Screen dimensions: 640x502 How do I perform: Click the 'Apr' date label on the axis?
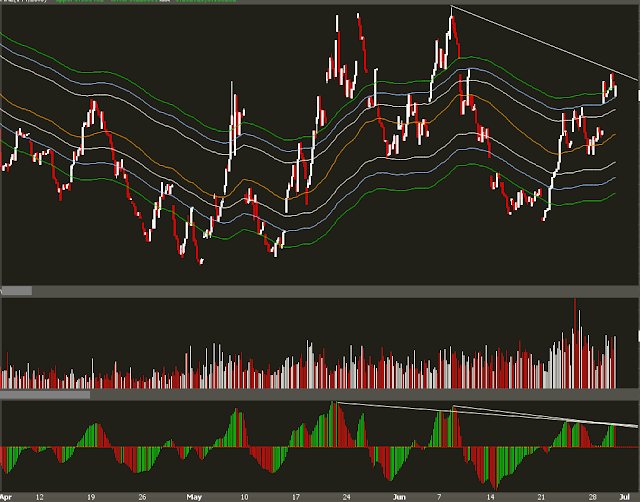5,497
